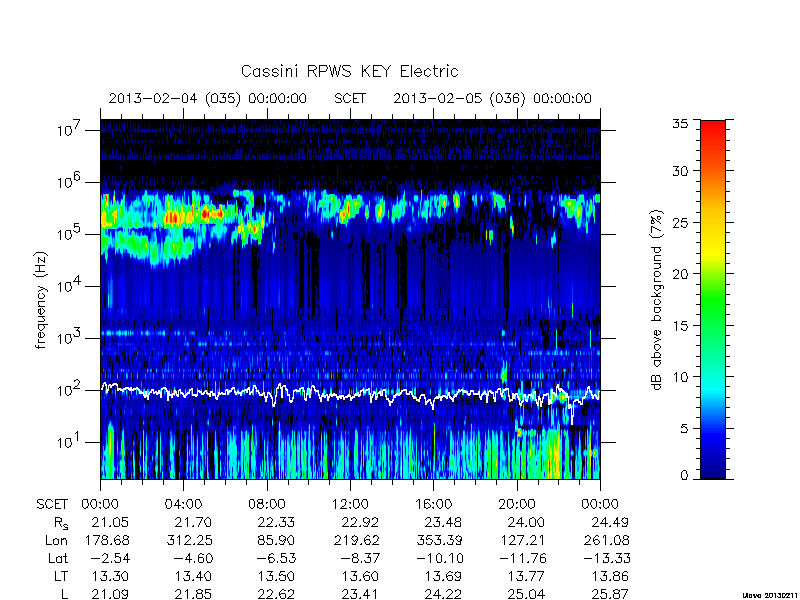This screenshot has width=800, height=600.
Task: Click the colorbar tick label 5
Action: 684,429
